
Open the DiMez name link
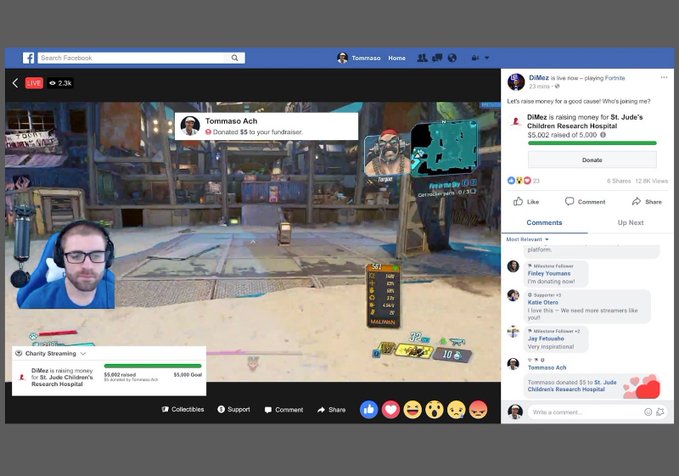pos(539,78)
